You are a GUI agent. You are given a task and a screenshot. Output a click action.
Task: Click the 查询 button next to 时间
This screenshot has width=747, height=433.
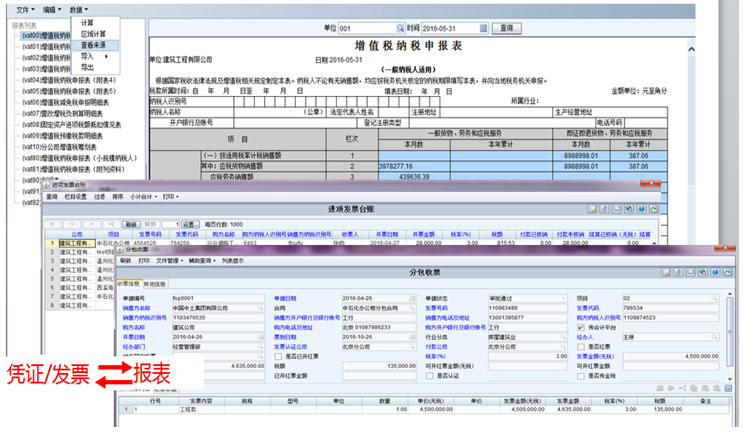(506, 28)
